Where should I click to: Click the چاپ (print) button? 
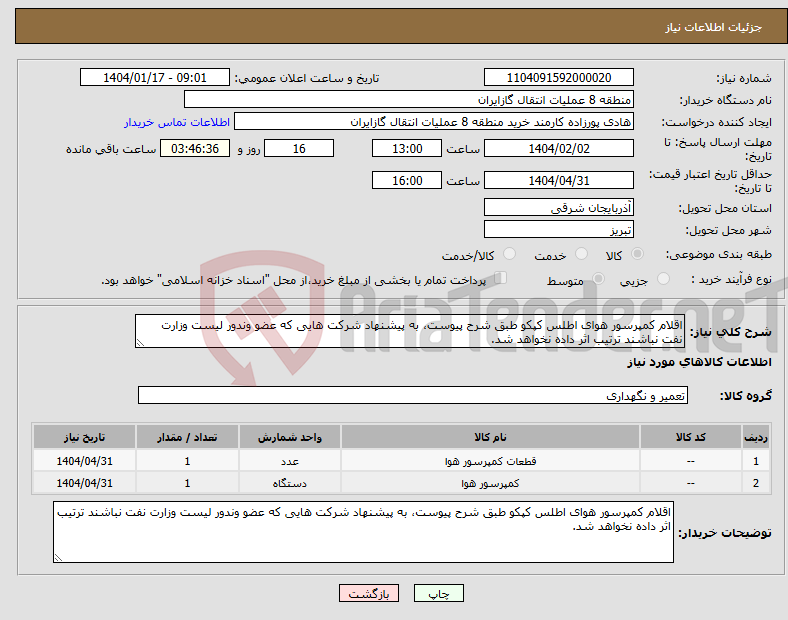click(x=439, y=593)
